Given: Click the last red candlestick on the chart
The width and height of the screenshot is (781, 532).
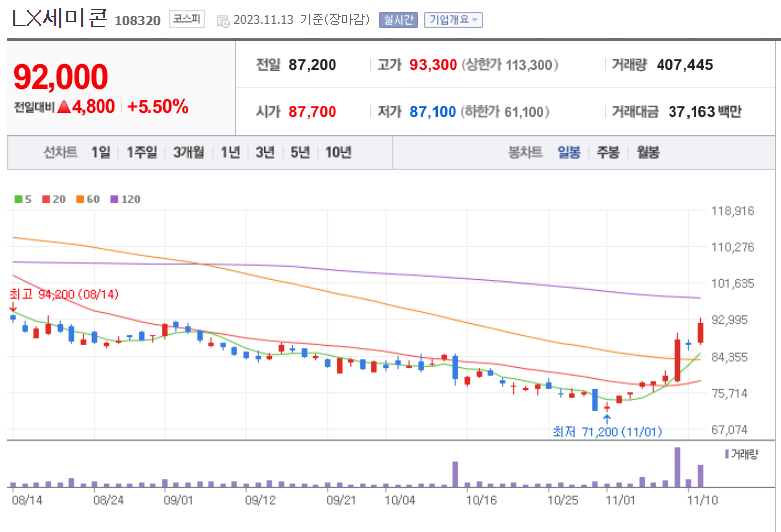Looking at the screenshot, I should click(700, 332).
